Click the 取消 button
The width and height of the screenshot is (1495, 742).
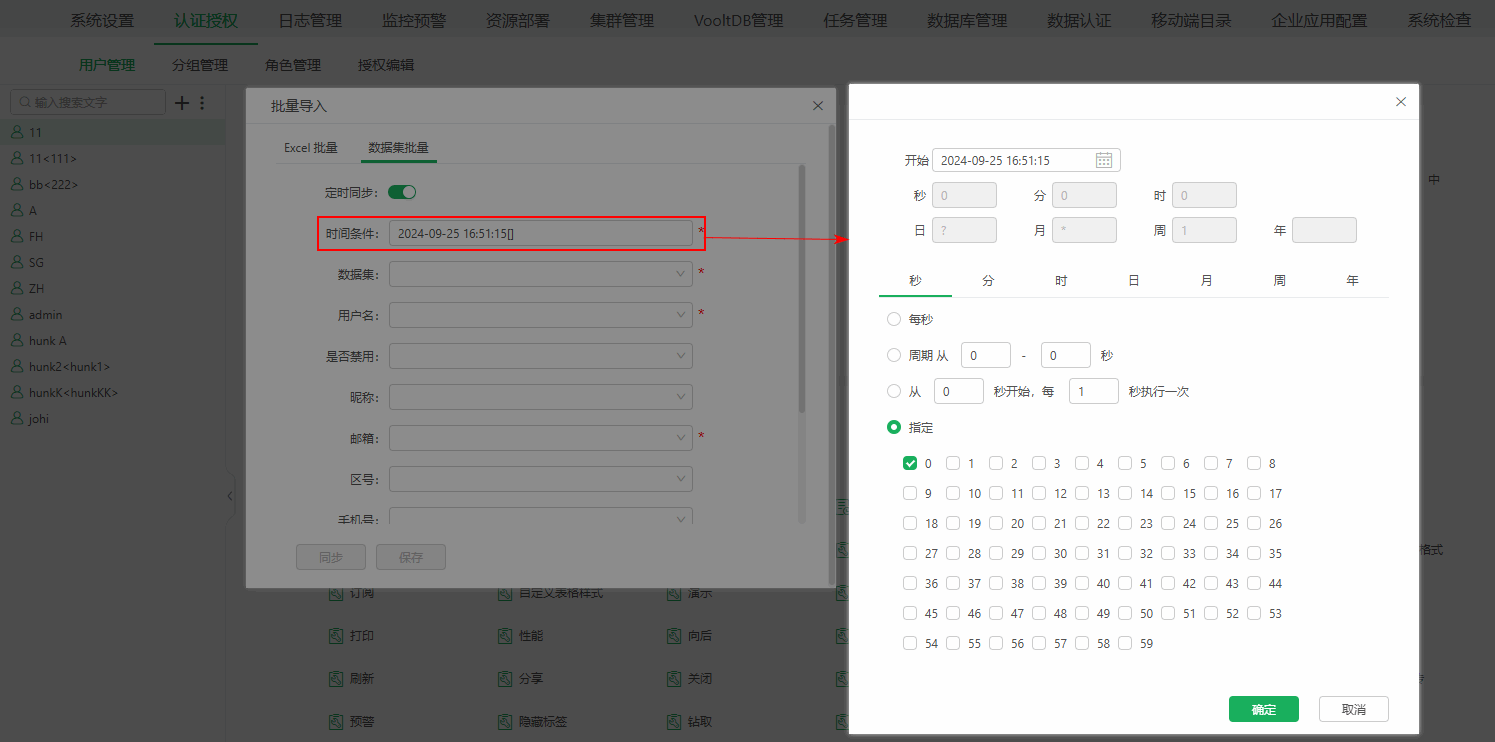point(1354,709)
